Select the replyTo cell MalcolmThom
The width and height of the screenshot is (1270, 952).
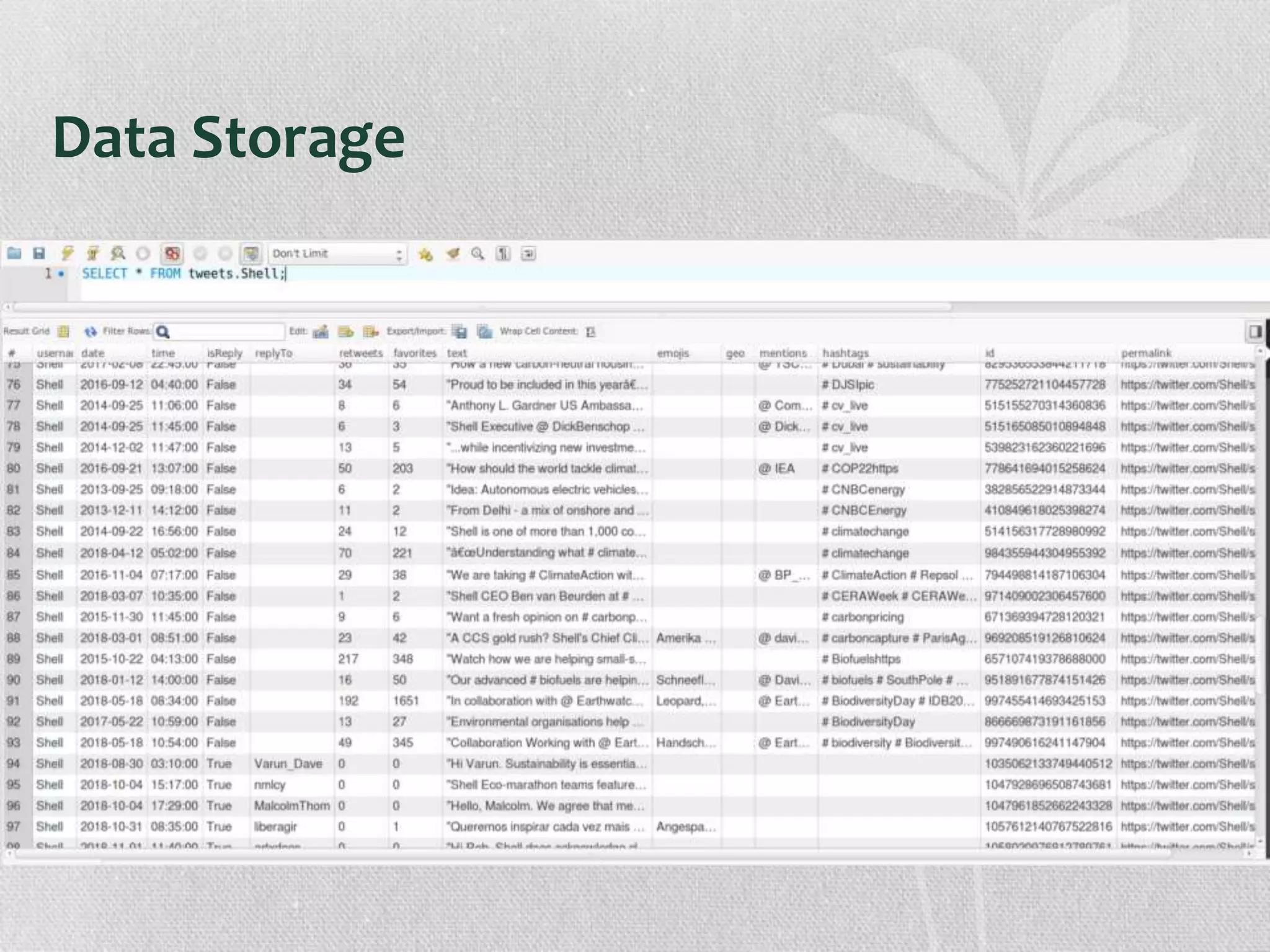291,806
